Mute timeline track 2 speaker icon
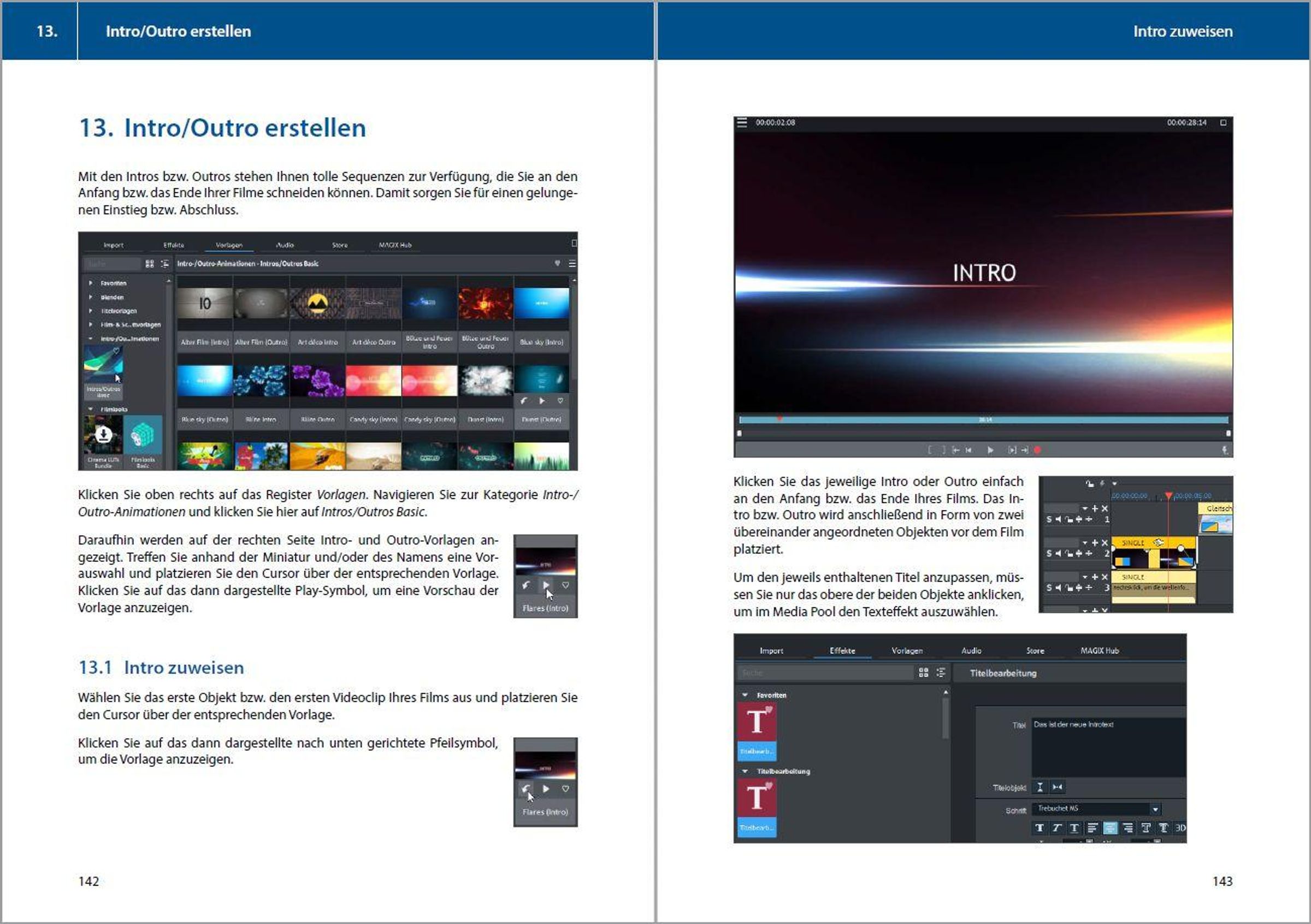 coord(1058,553)
